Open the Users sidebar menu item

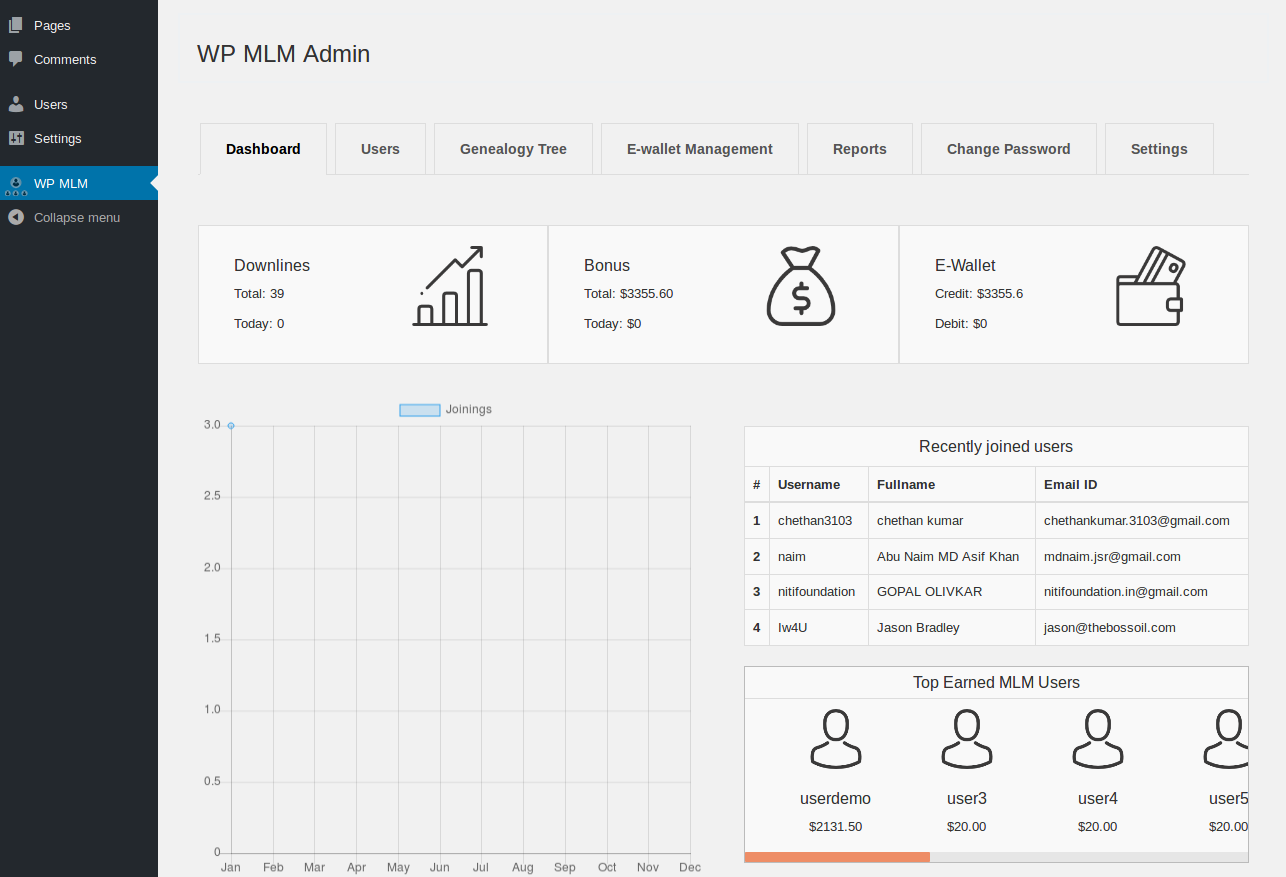(x=79, y=104)
